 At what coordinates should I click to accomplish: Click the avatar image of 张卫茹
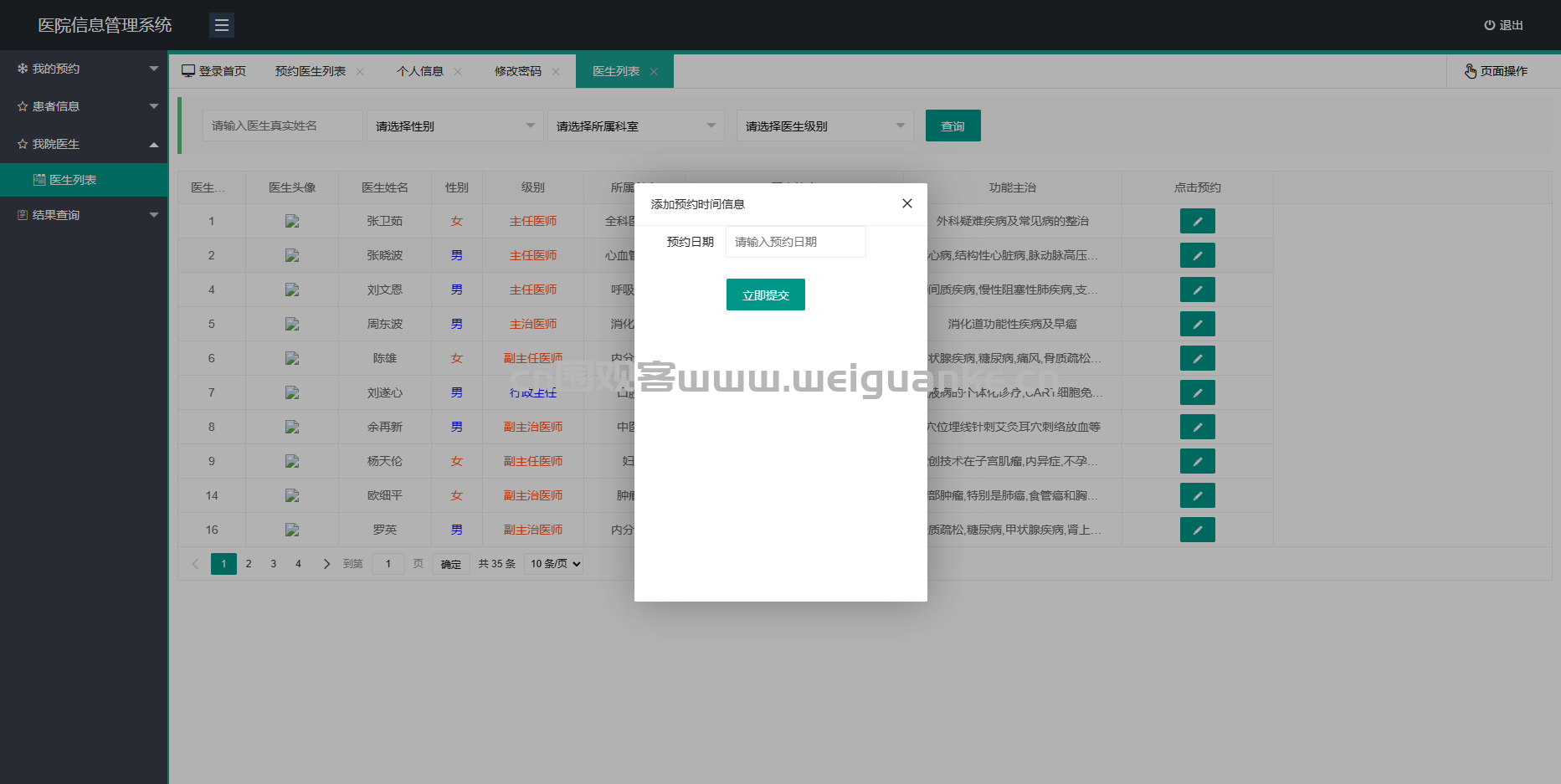click(292, 221)
